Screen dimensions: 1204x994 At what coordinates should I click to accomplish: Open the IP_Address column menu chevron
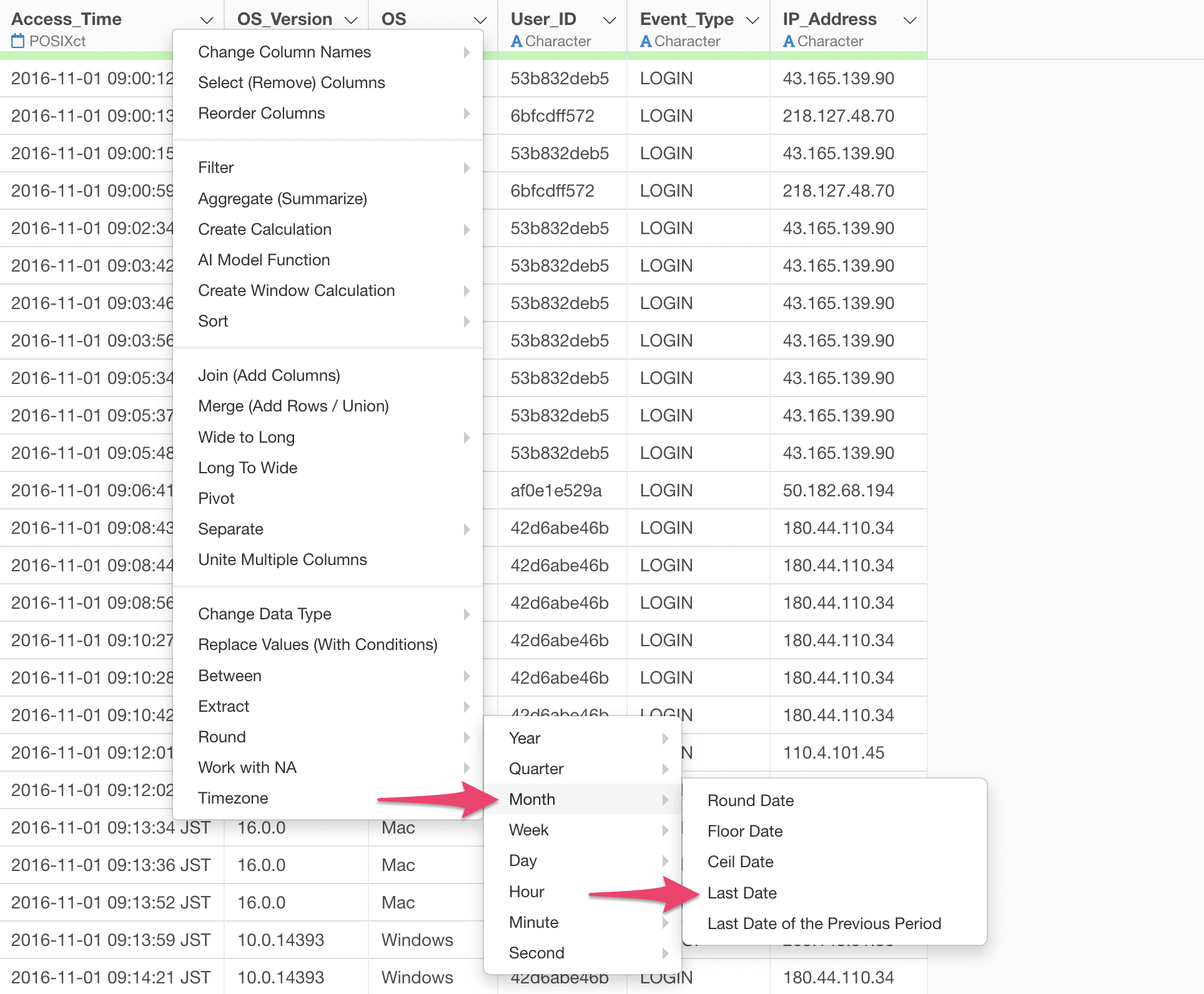click(x=910, y=20)
